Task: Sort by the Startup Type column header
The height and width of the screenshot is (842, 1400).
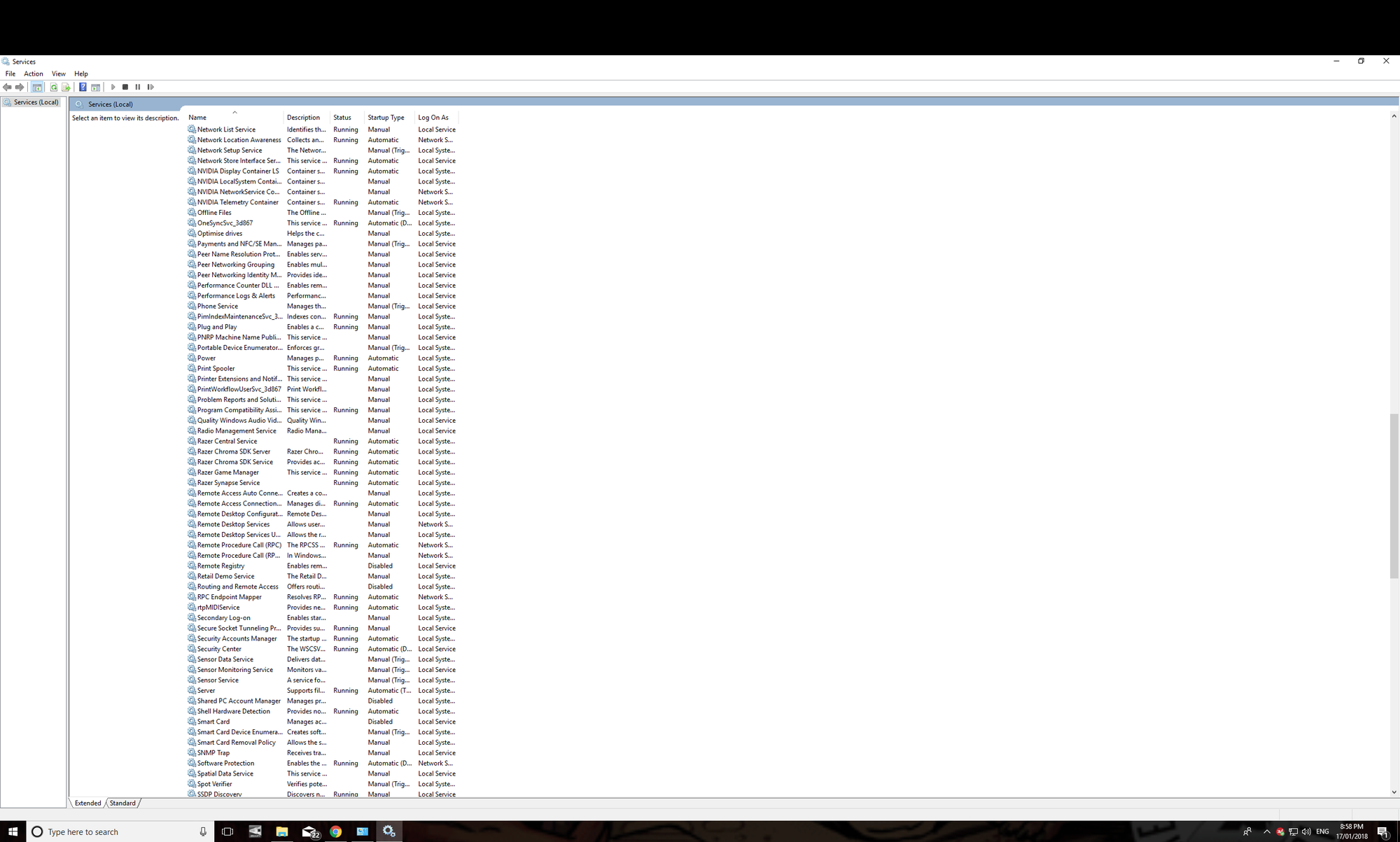Action: pyautogui.click(x=386, y=118)
